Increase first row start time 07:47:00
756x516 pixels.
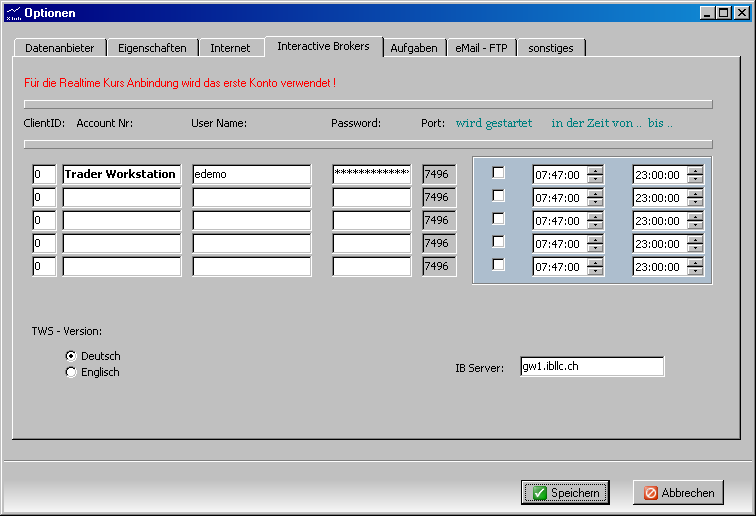coord(595,171)
